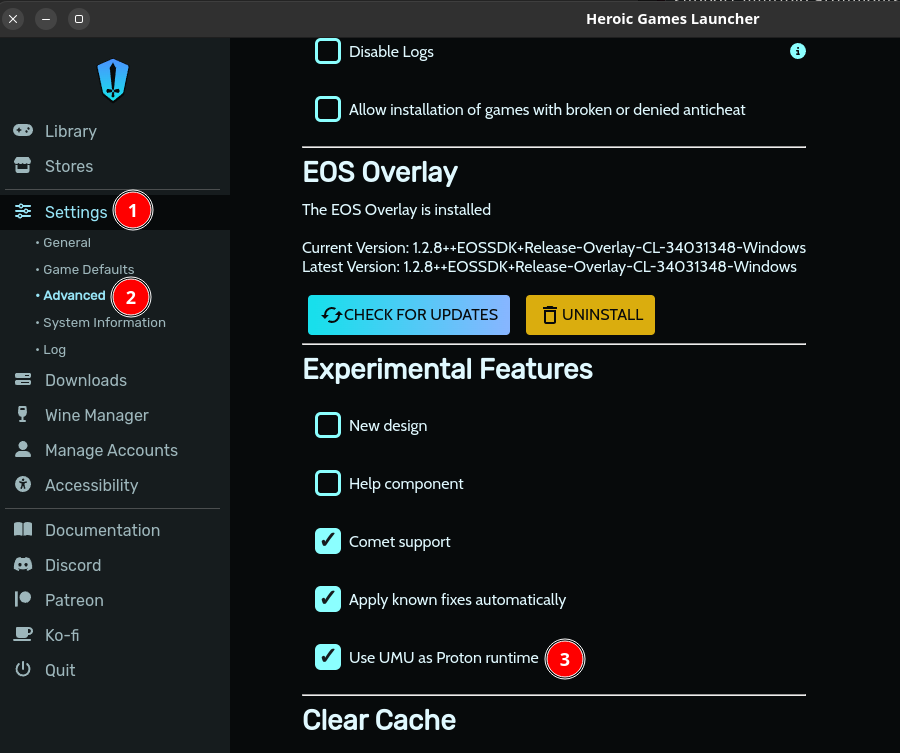
Task: Tick the broken or denied anticheat checkbox
Action: coord(328,109)
